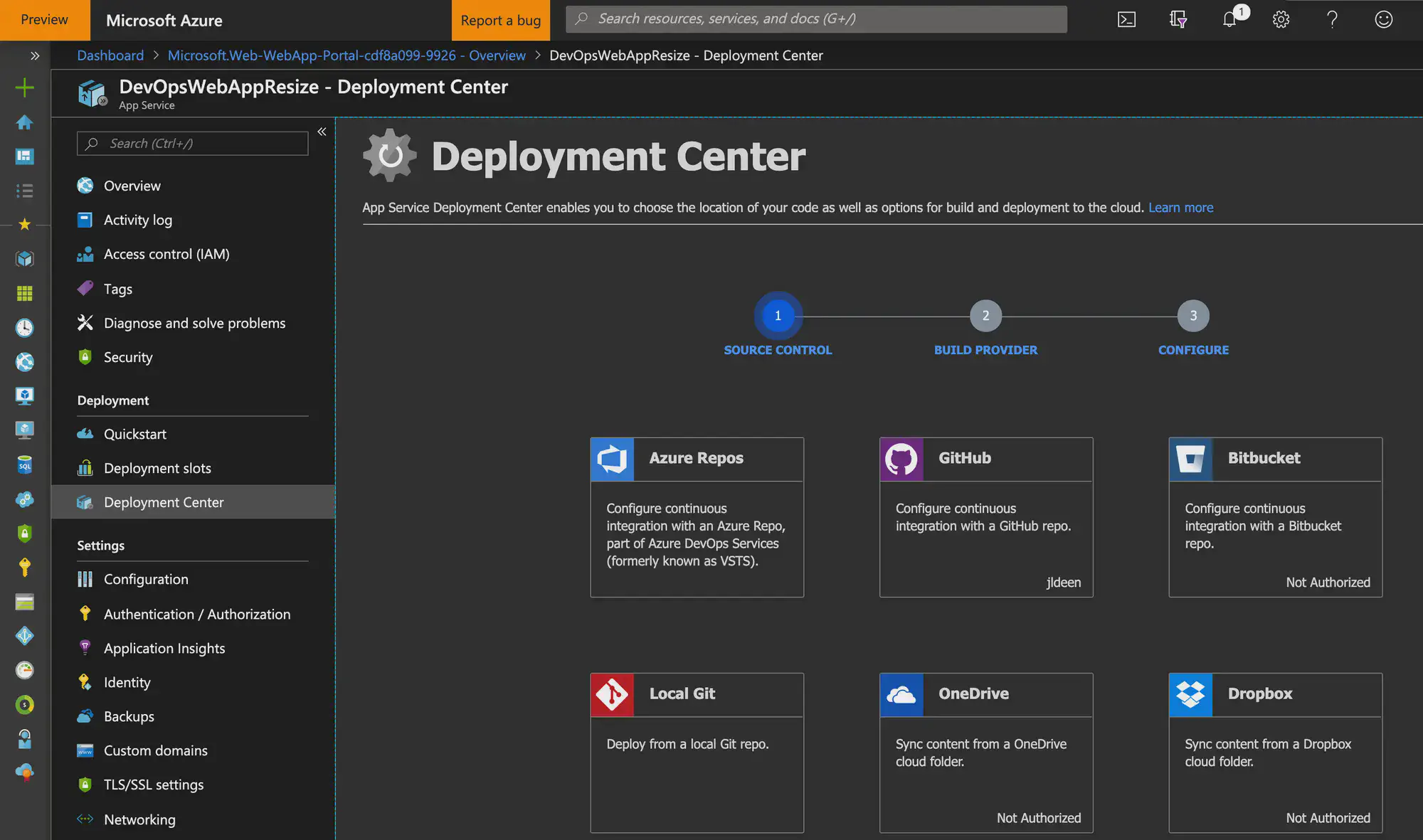Click the Bitbucket integration icon

click(x=1190, y=459)
